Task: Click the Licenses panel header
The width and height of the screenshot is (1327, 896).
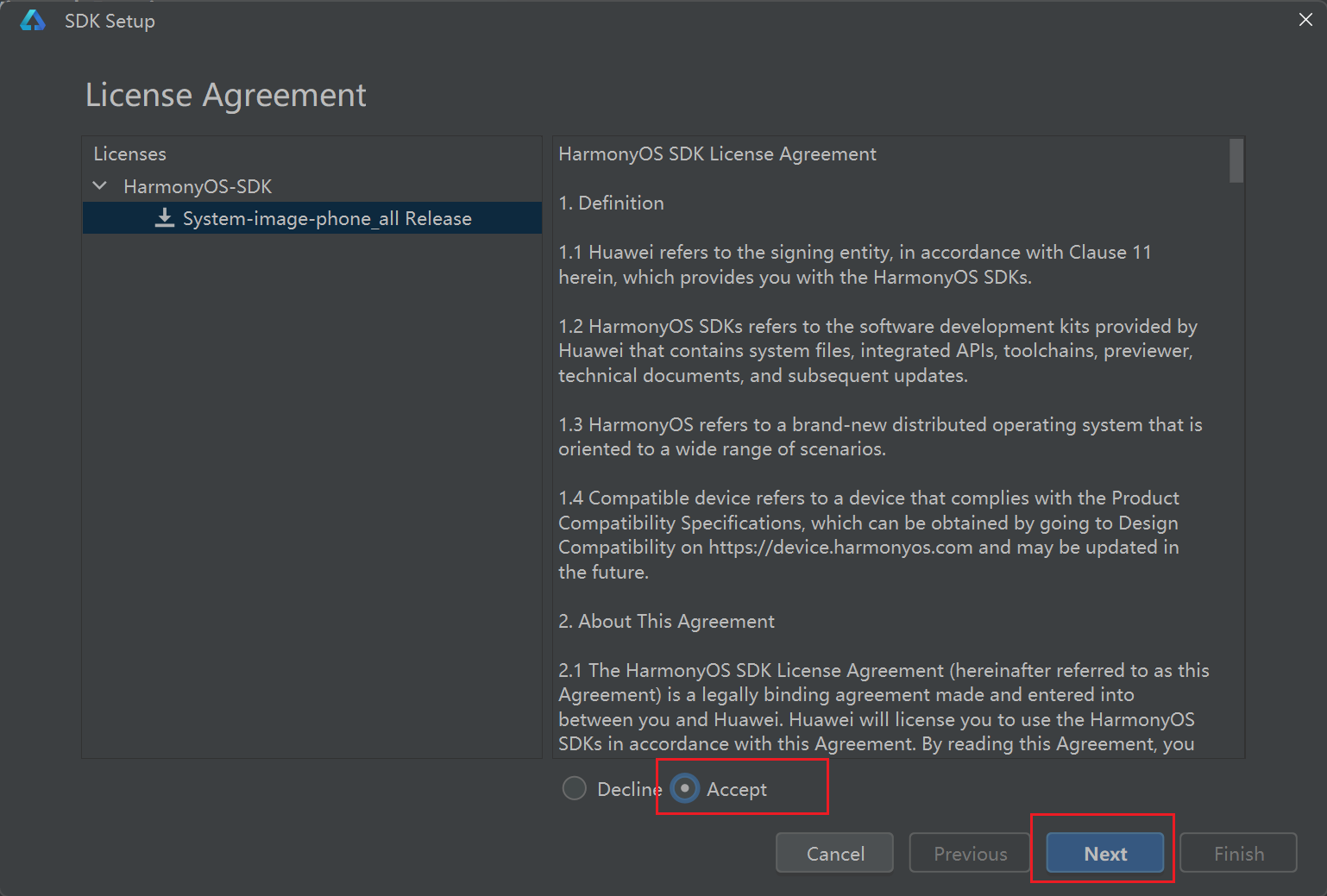Action: [130, 154]
